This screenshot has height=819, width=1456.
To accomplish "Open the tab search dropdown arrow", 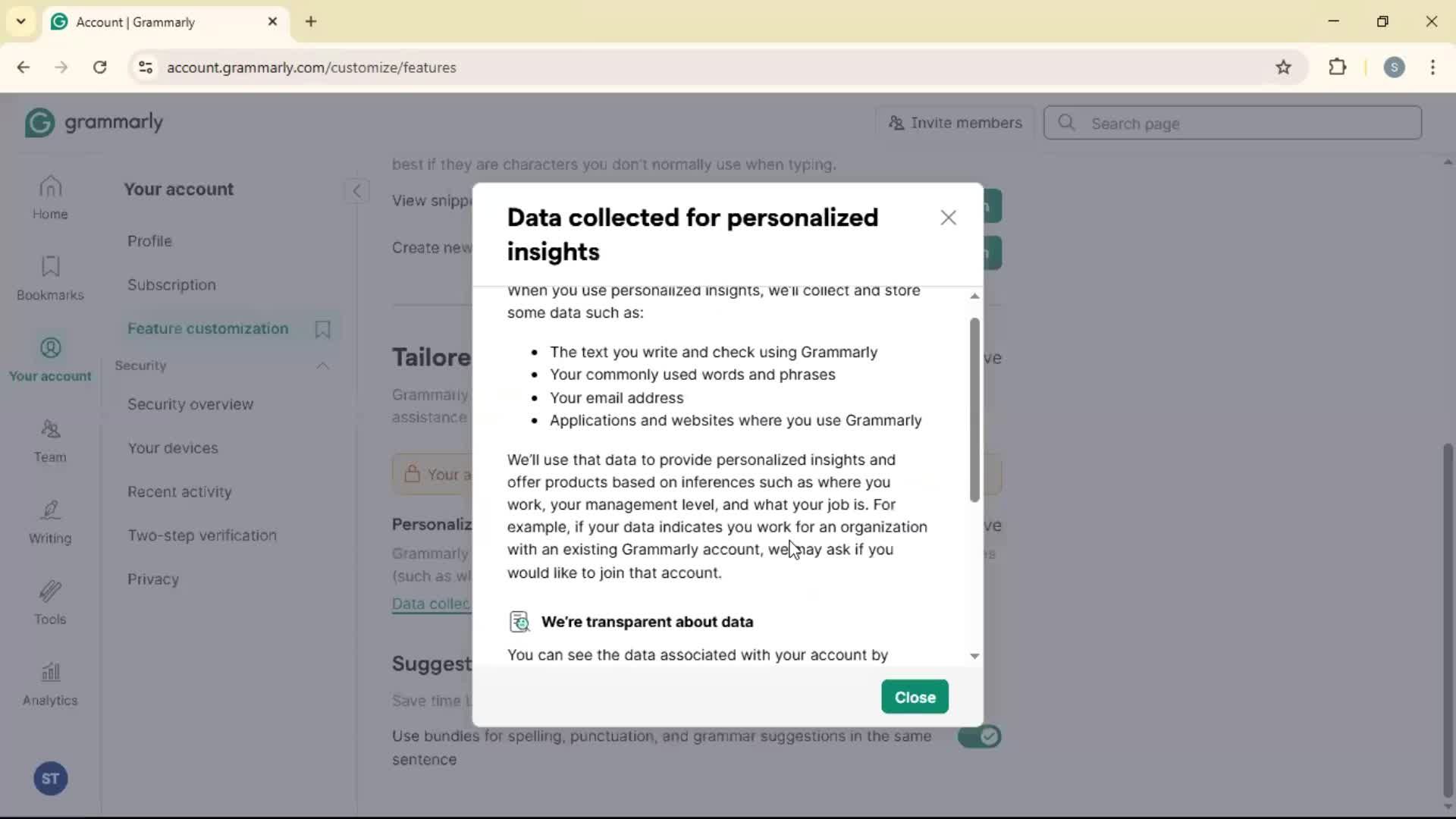I will coord(20,21).
